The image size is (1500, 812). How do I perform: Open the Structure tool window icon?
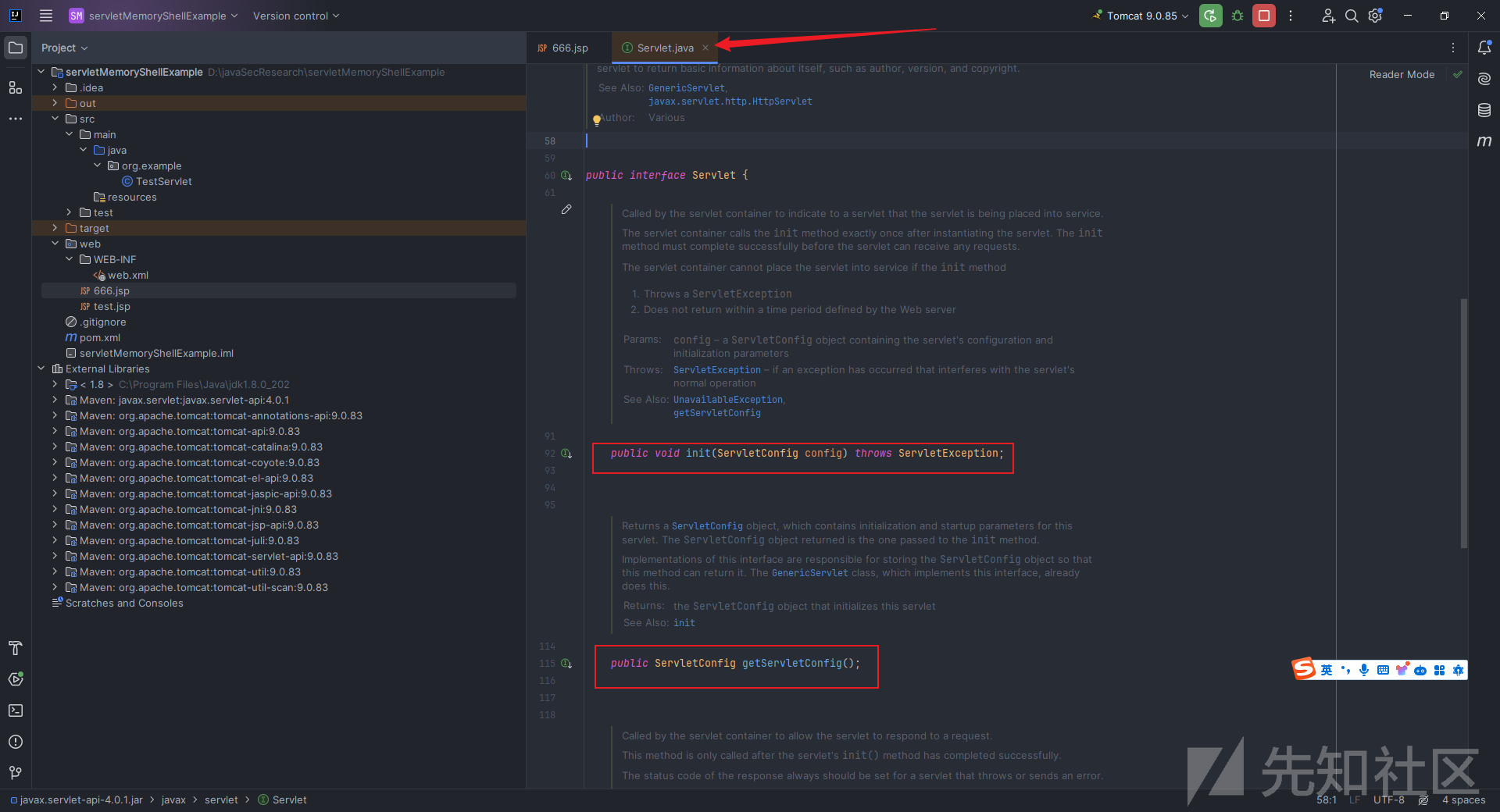pyautogui.click(x=16, y=87)
